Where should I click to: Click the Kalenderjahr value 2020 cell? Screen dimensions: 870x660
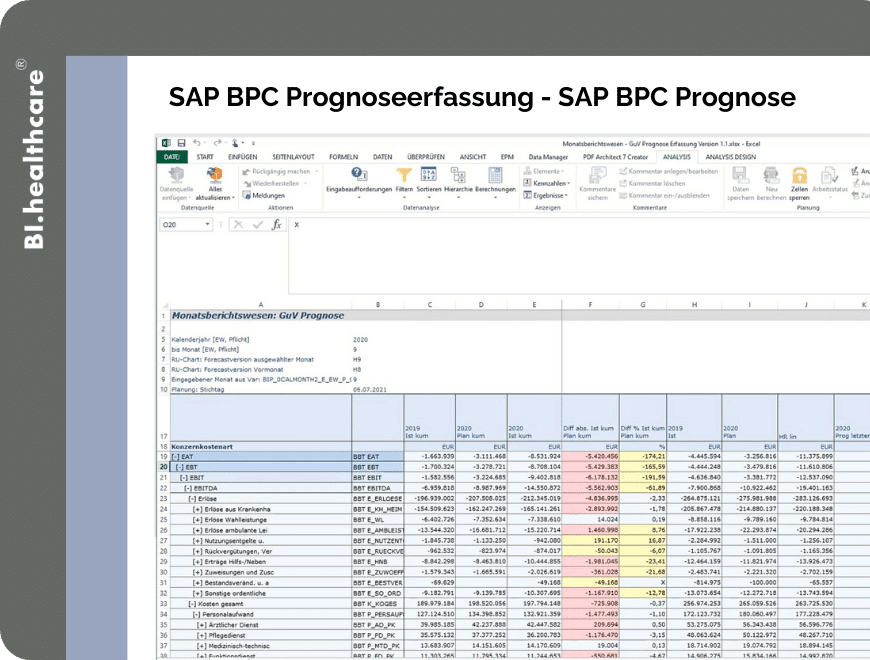point(378,339)
